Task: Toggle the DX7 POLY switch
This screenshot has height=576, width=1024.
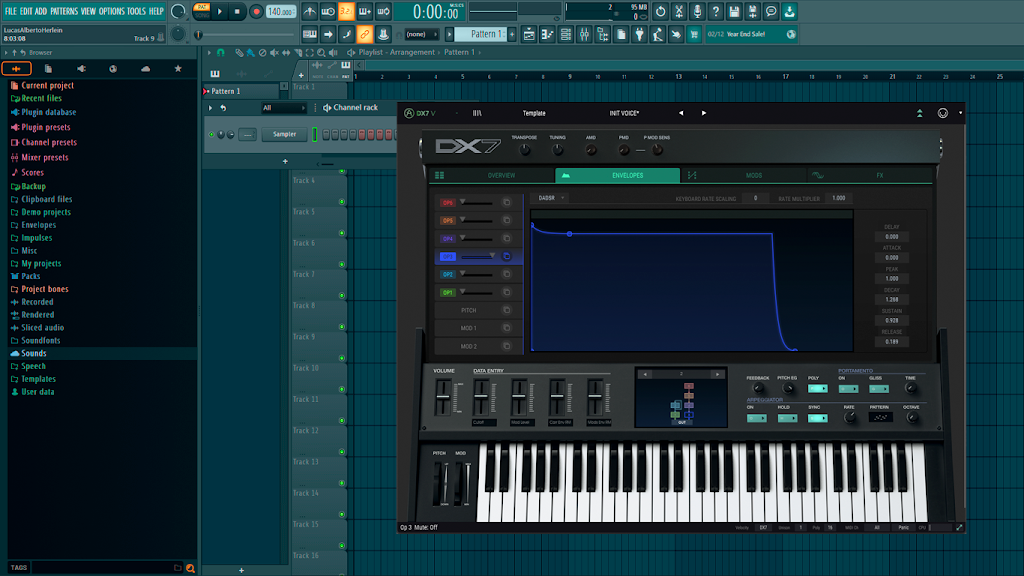Action: pyautogui.click(x=818, y=389)
